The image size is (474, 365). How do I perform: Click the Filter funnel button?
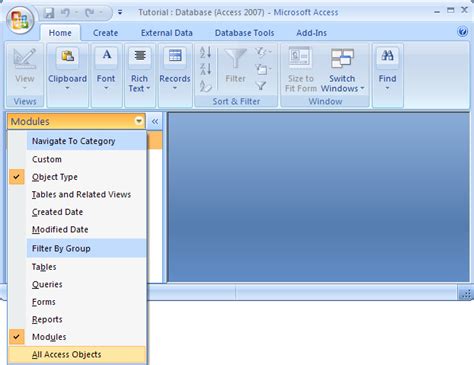click(x=235, y=66)
